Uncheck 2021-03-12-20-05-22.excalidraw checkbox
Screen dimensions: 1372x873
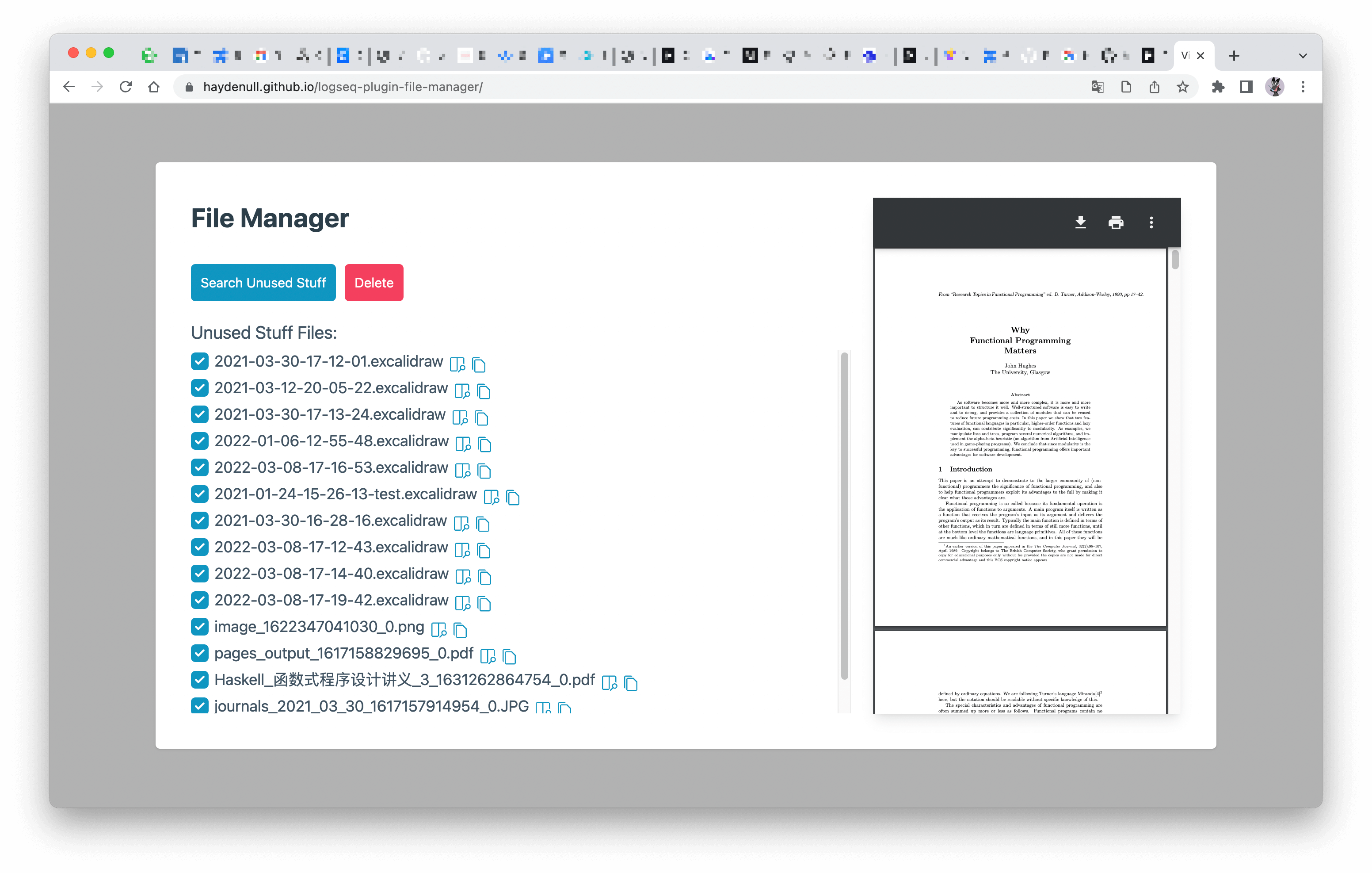pos(199,388)
